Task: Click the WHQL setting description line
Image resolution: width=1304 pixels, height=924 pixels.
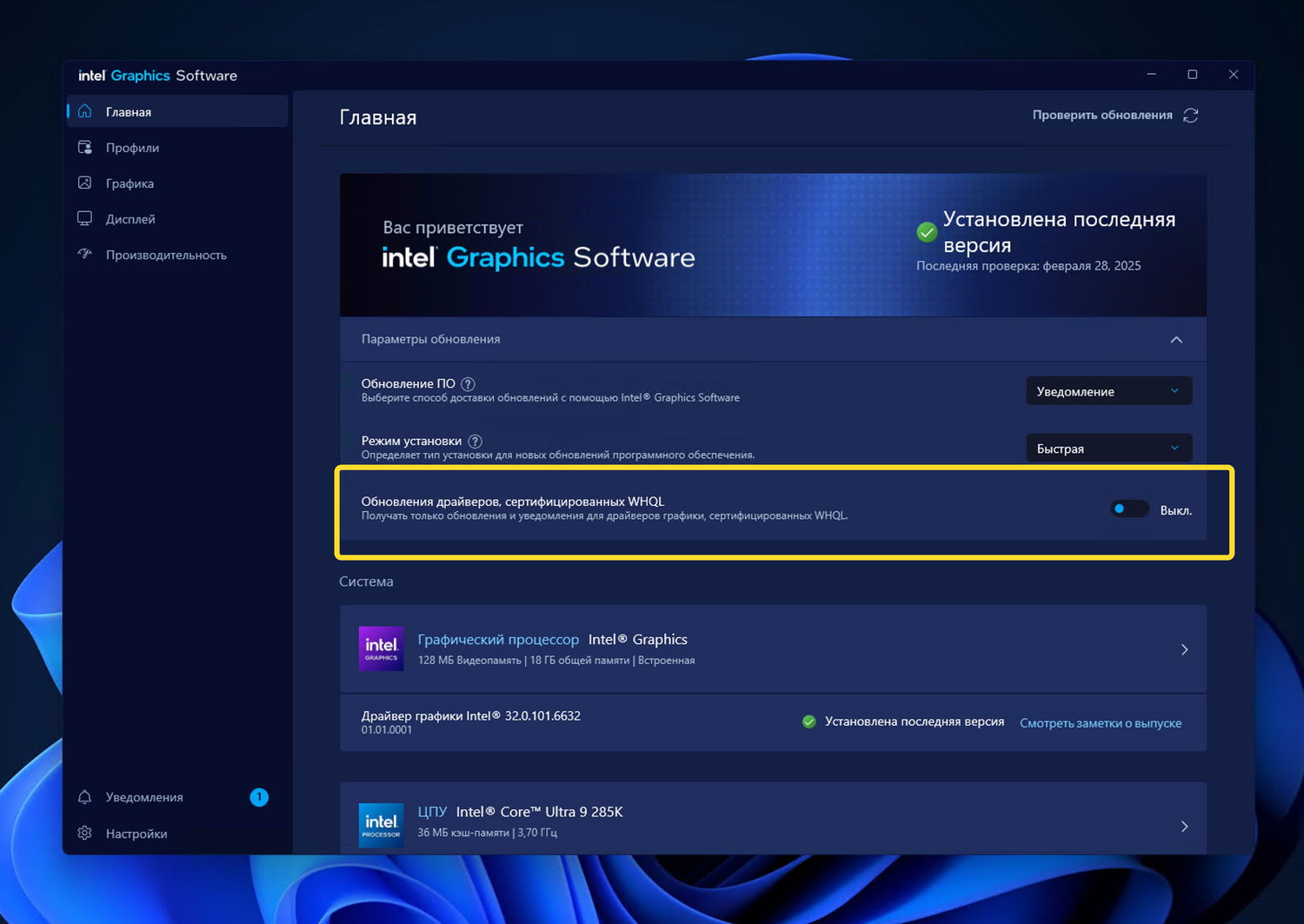Action: tap(604, 515)
